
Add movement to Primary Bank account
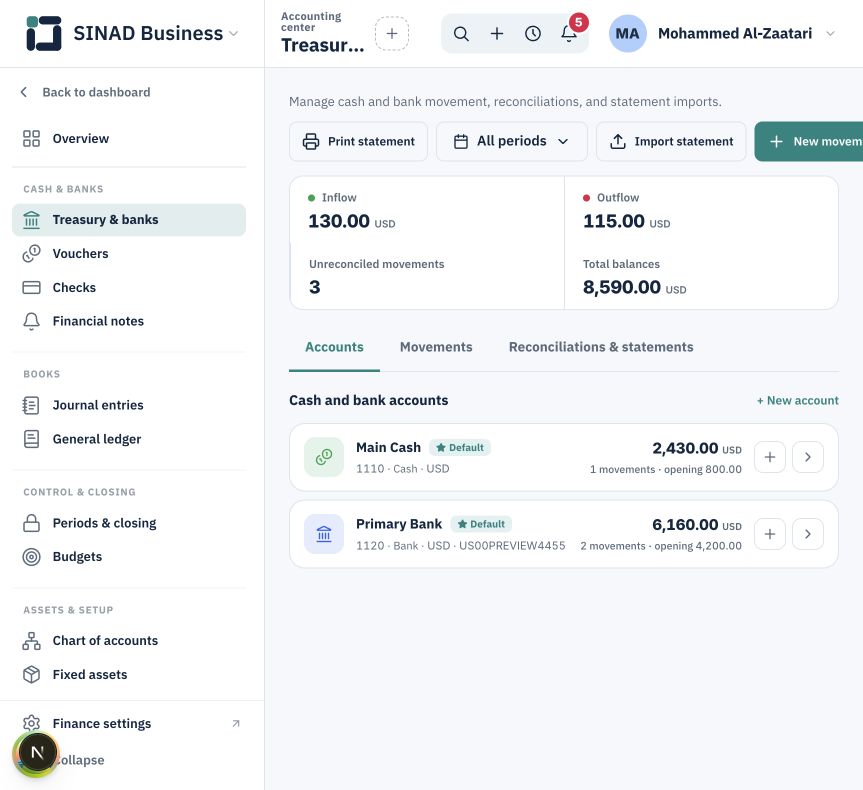pyautogui.click(x=769, y=534)
